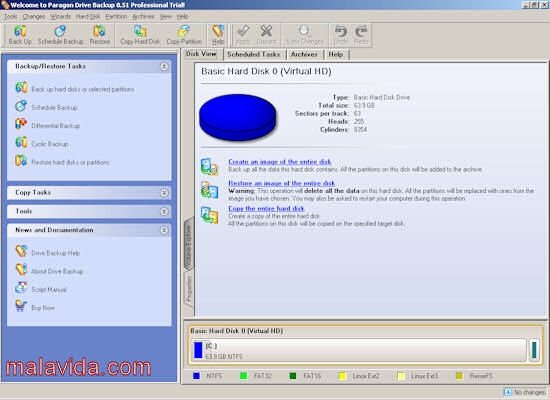550x400 pixels.
Task: Select the C: 63.9 GB NTFS partition bar
Action: point(358,350)
